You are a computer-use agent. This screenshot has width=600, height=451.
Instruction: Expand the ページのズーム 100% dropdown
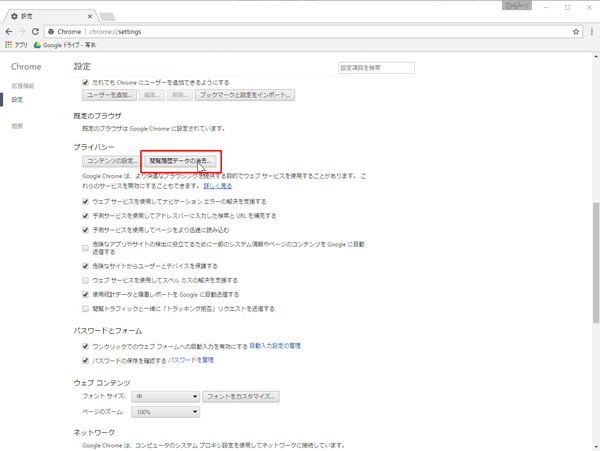pos(165,412)
